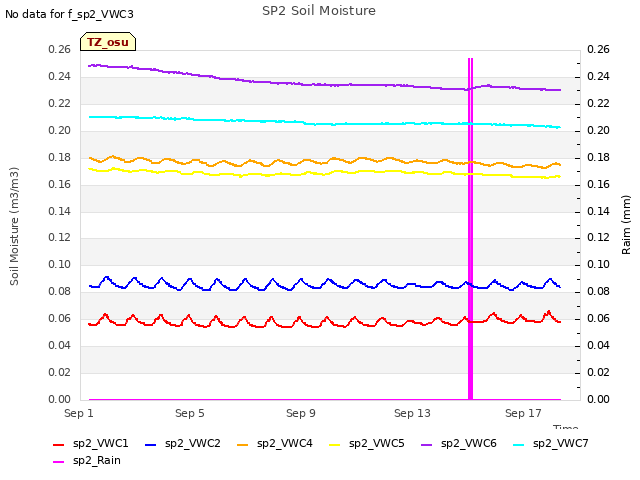This screenshot has width=640, height=480.
Task: Toggle sp2_VWC6 series in the legend
Action: tap(459, 443)
